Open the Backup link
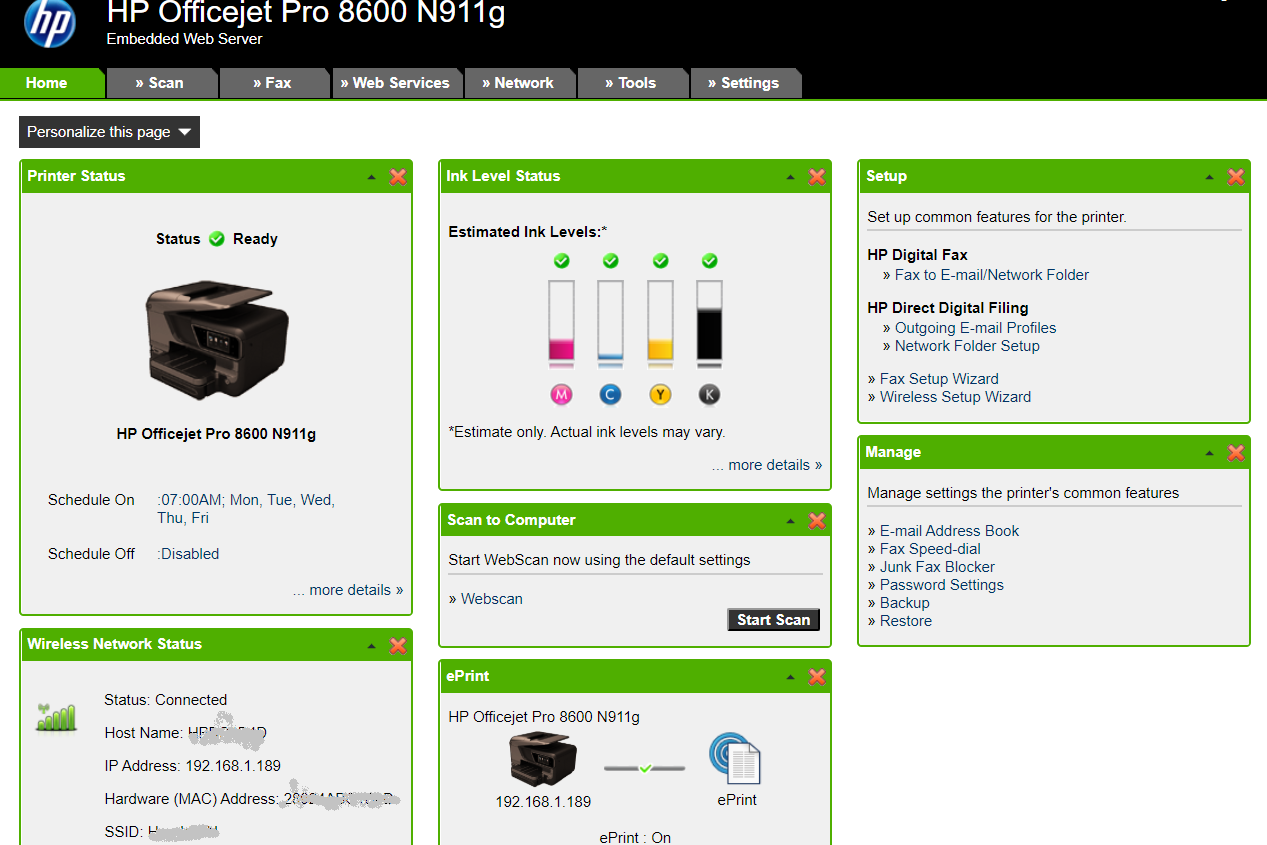 905,603
